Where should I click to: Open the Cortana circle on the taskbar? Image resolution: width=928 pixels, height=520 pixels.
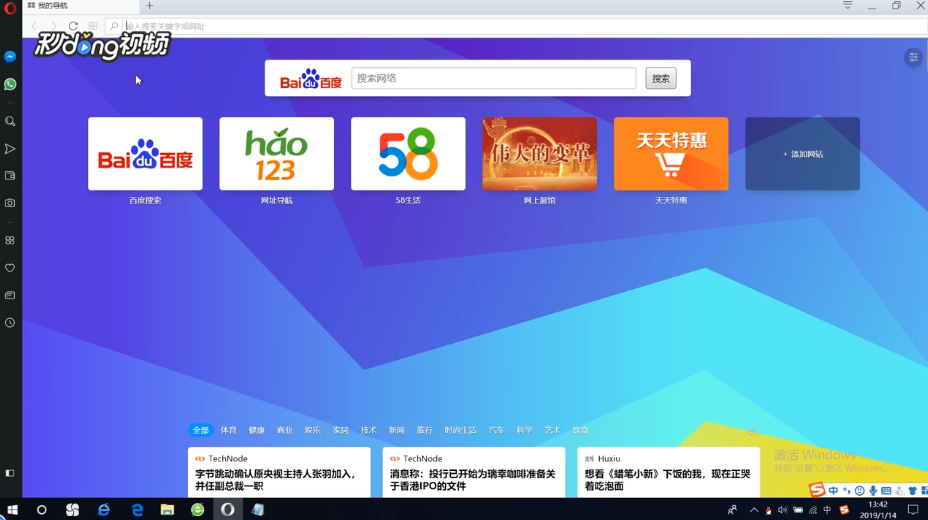tap(41, 509)
